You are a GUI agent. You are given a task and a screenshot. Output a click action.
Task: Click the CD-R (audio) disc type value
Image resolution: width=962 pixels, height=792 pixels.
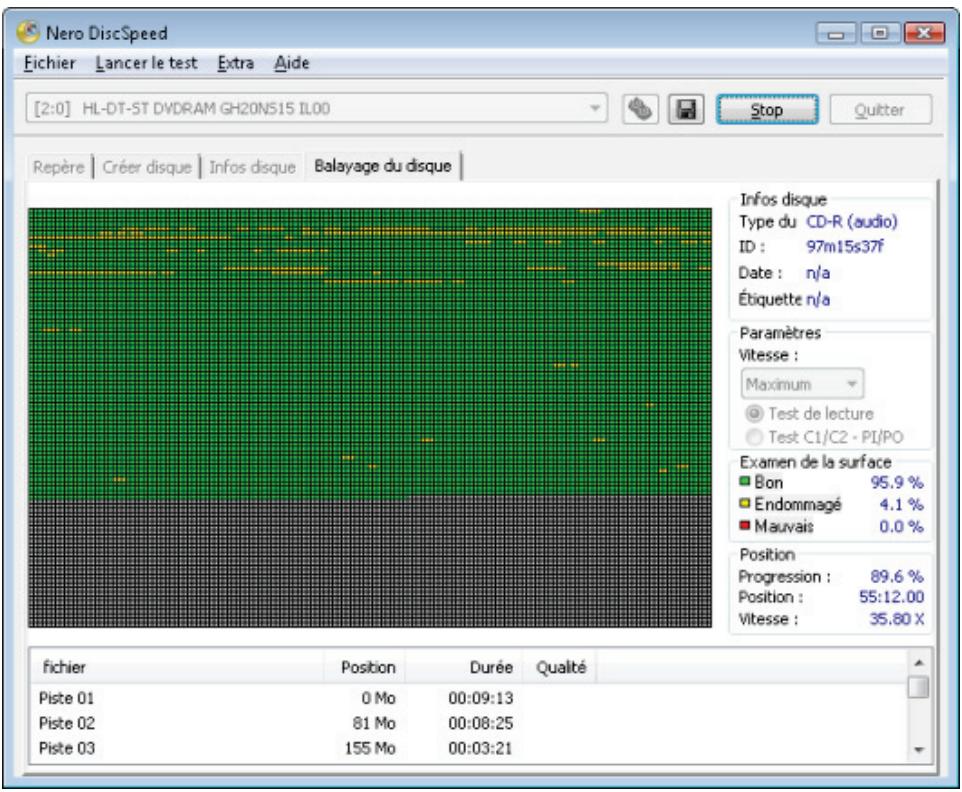click(852, 221)
